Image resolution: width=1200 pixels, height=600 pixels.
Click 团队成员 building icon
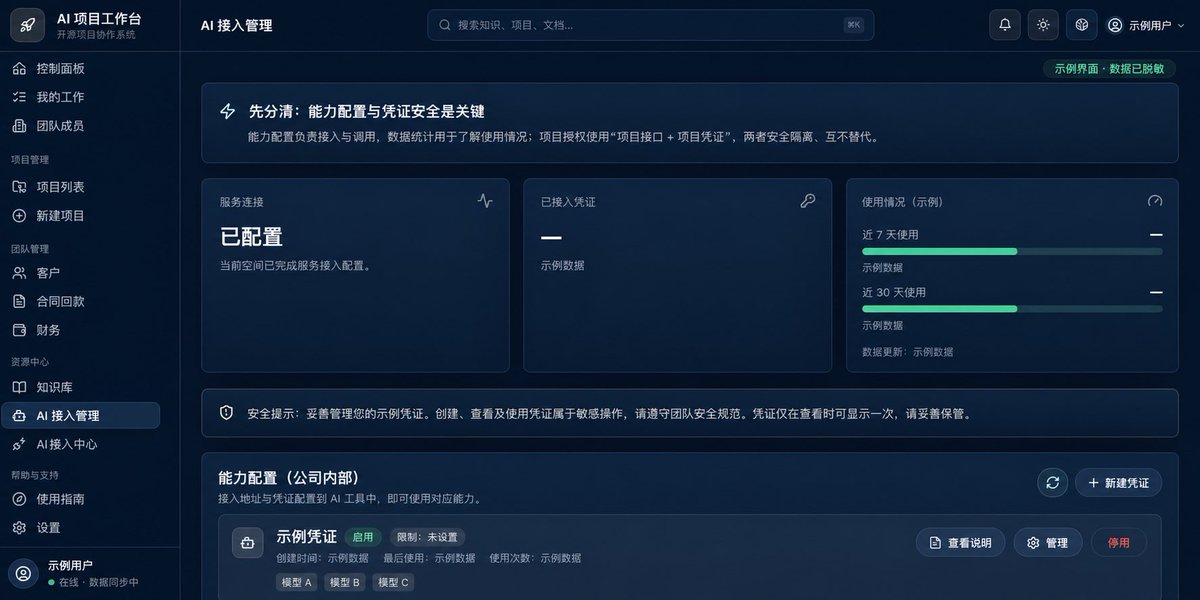[18, 126]
